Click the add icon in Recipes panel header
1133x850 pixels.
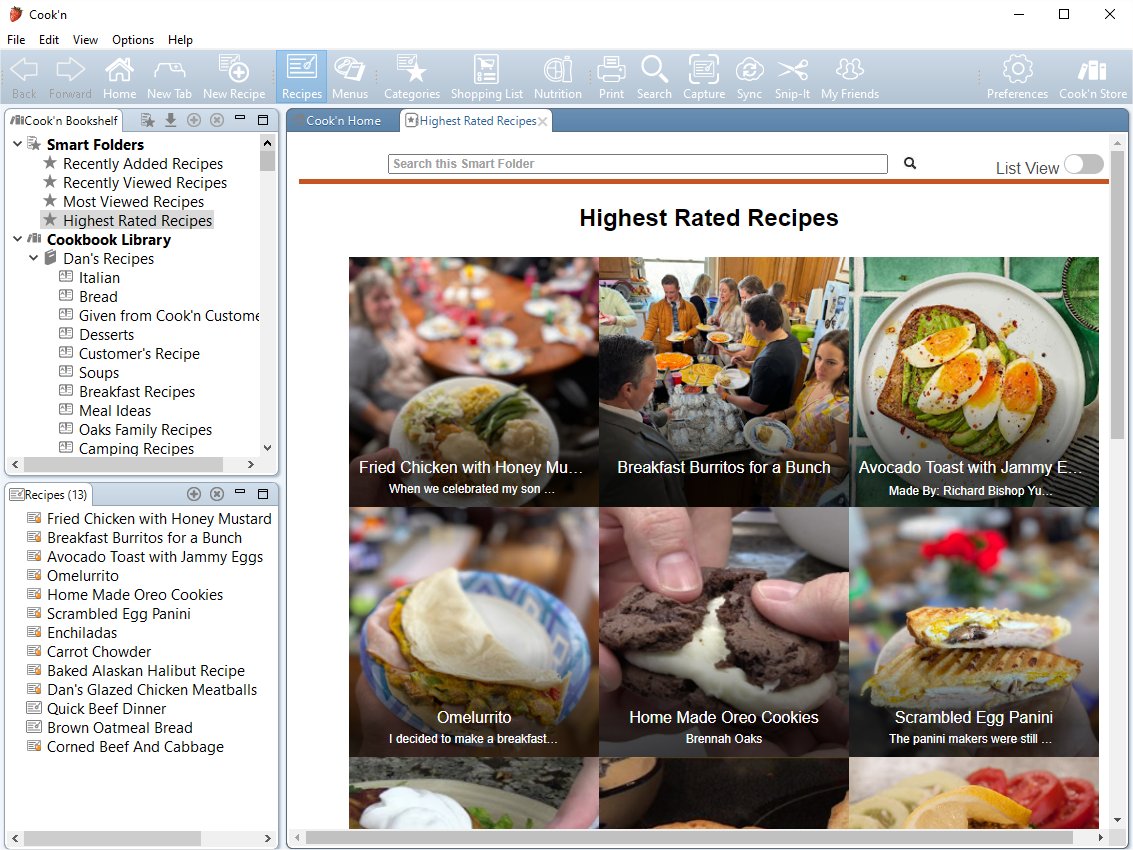pyautogui.click(x=194, y=494)
